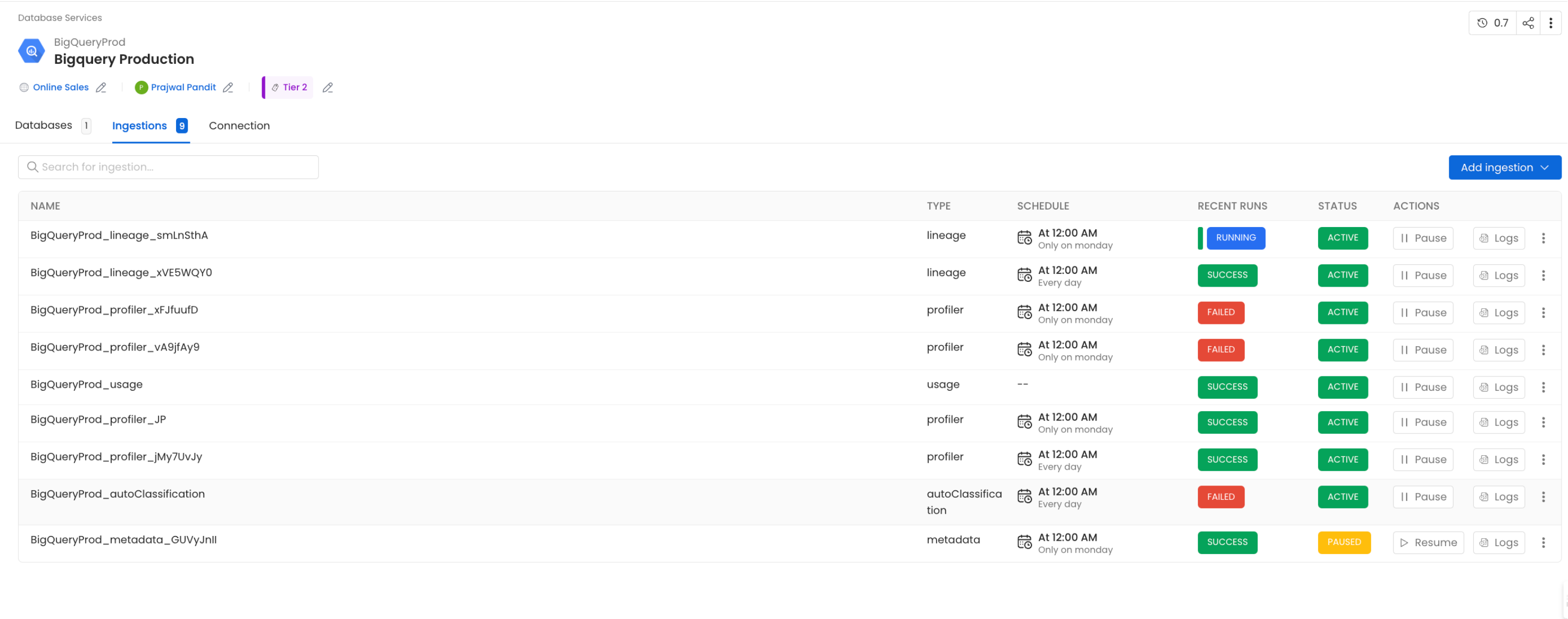View Logs for BigQueryProd_profiler_vA9jfAy9
The image size is (1568, 619).
point(1499,350)
